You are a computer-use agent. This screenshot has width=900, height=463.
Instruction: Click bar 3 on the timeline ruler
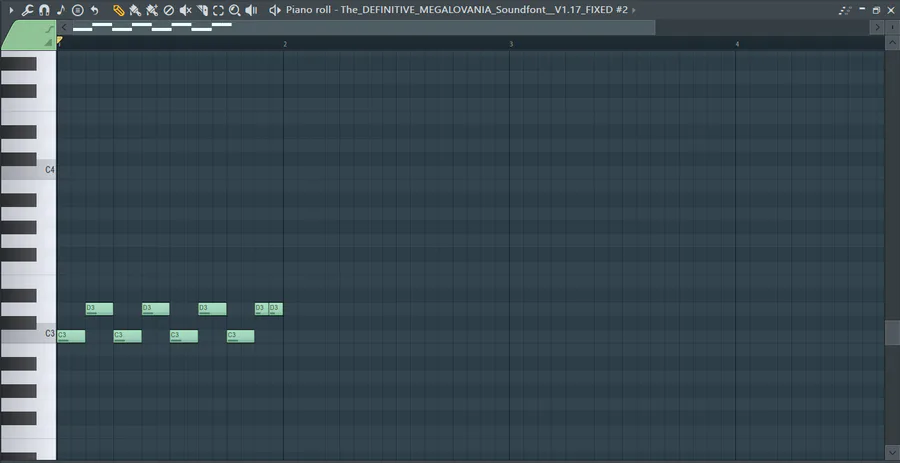pos(511,44)
